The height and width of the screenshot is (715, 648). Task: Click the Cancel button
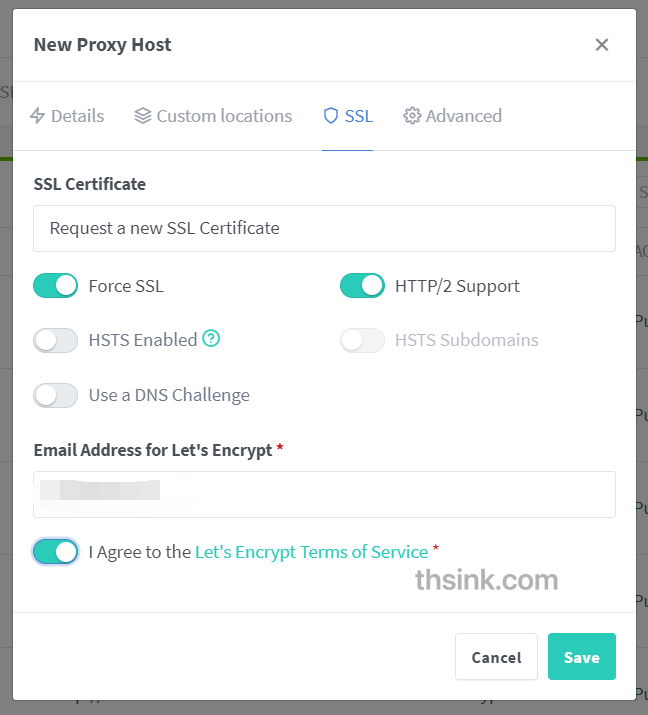(496, 657)
